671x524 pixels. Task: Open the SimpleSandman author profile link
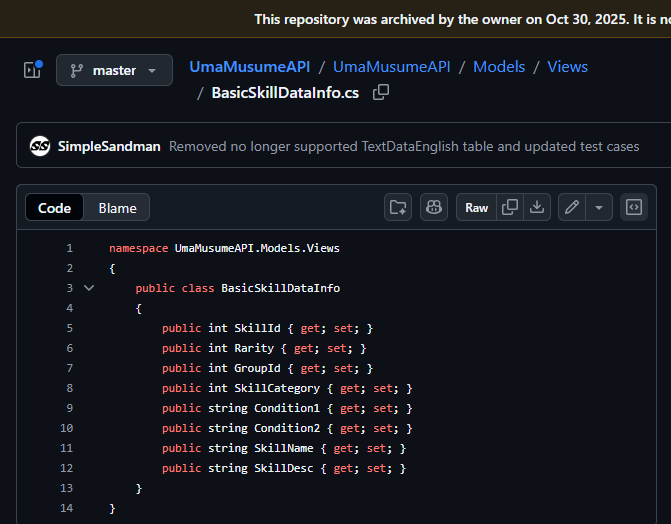(x=109, y=146)
